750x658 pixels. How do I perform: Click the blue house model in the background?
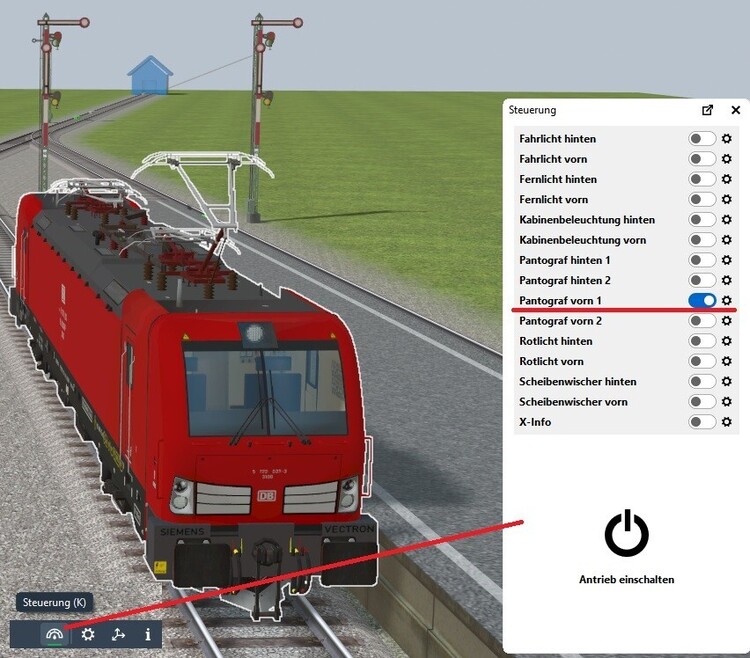click(150, 76)
